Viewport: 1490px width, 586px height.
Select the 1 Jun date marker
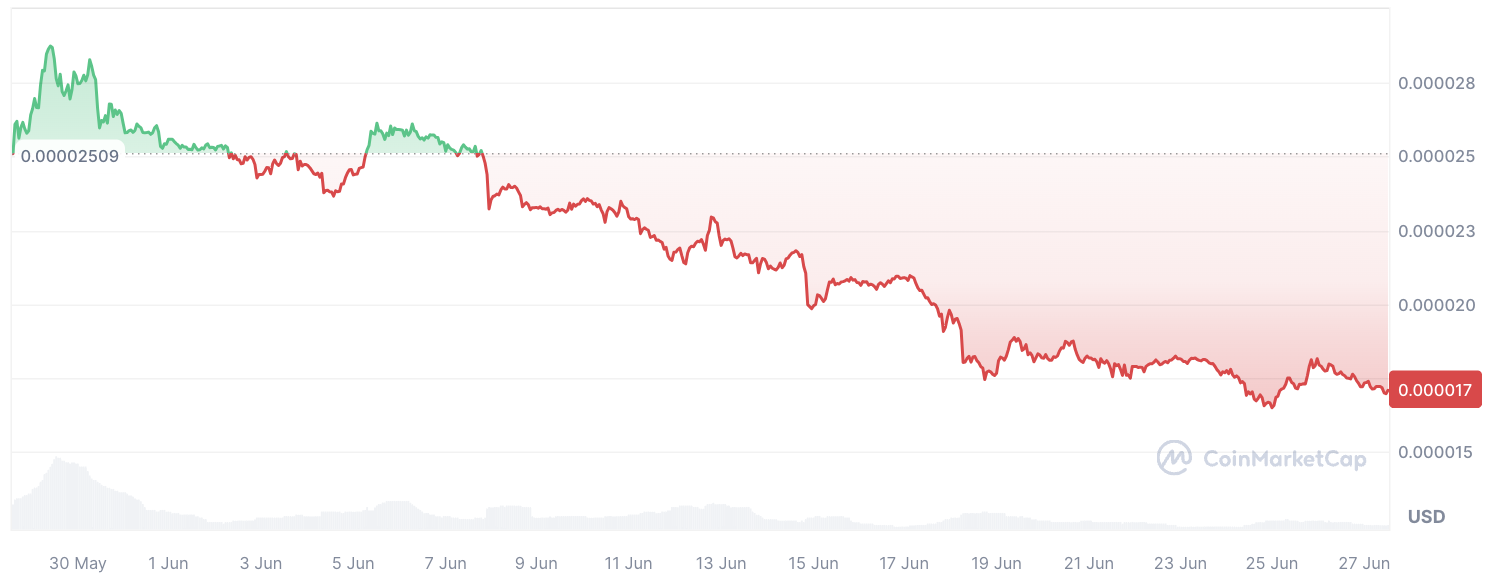[x=168, y=564]
